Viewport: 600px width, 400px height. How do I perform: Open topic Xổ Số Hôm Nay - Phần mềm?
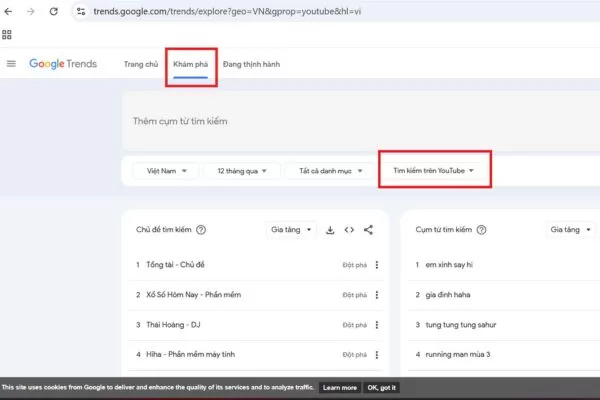(x=194, y=295)
